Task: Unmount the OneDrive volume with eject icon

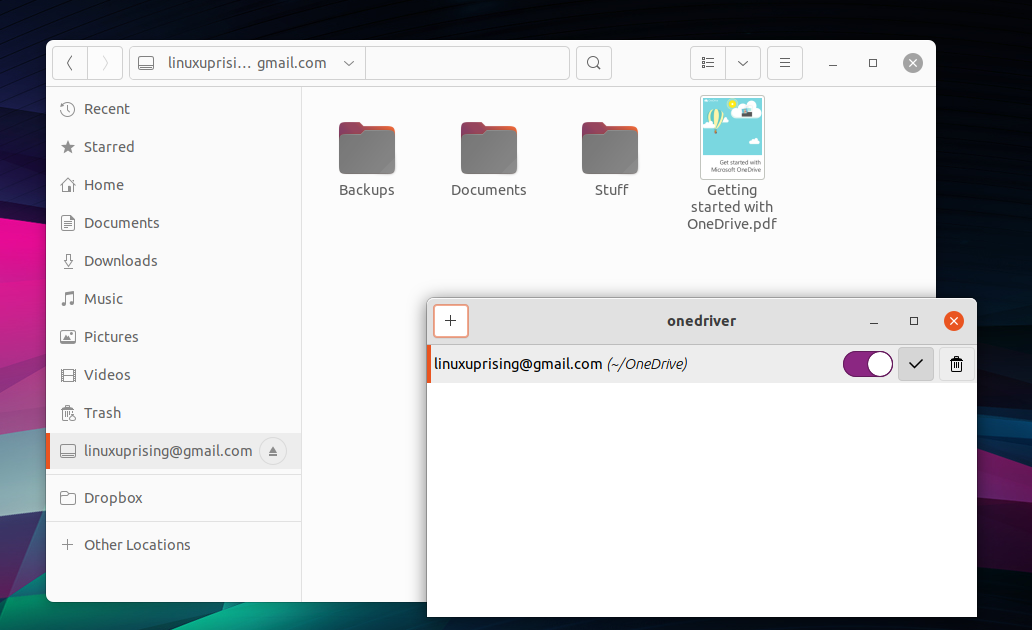Action: [x=272, y=451]
